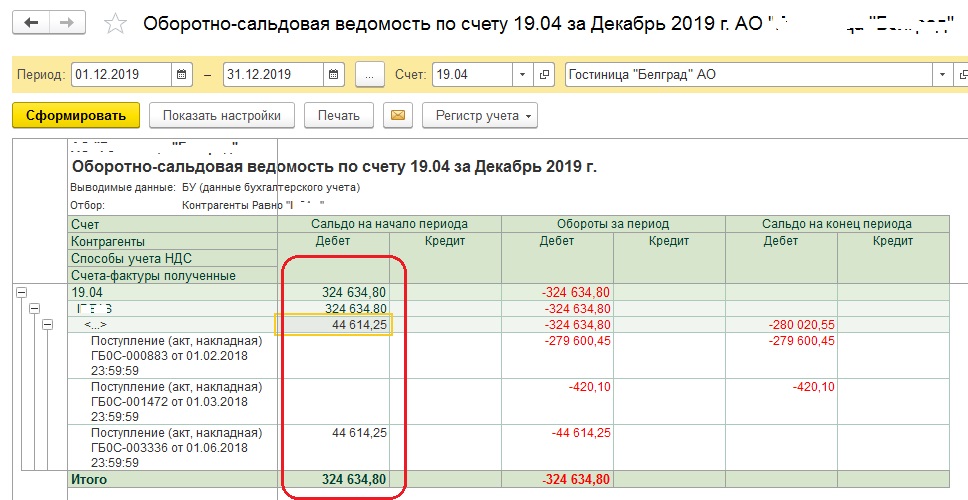Open period selection ellipsis button

(370, 75)
